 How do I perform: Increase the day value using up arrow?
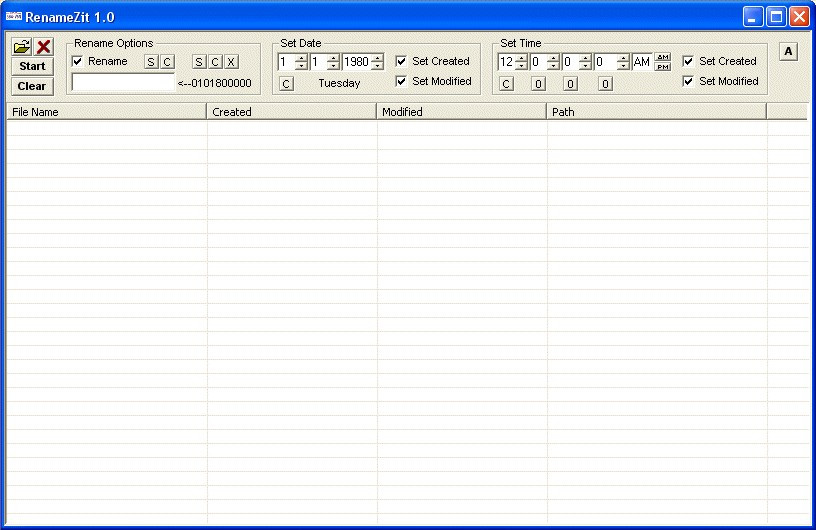[x=333, y=58]
